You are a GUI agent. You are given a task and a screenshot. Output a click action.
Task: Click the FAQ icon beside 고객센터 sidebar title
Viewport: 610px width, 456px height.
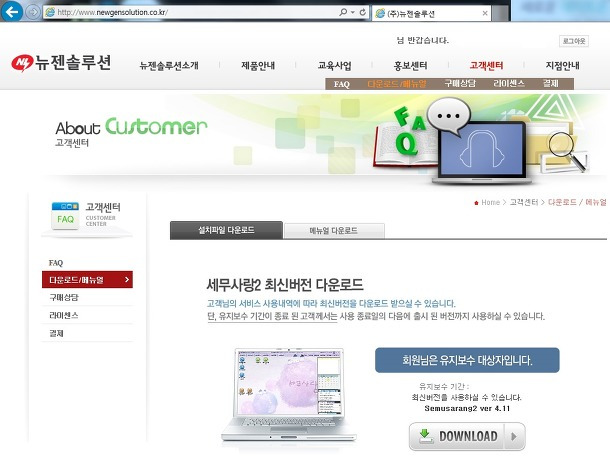coord(65,216)
